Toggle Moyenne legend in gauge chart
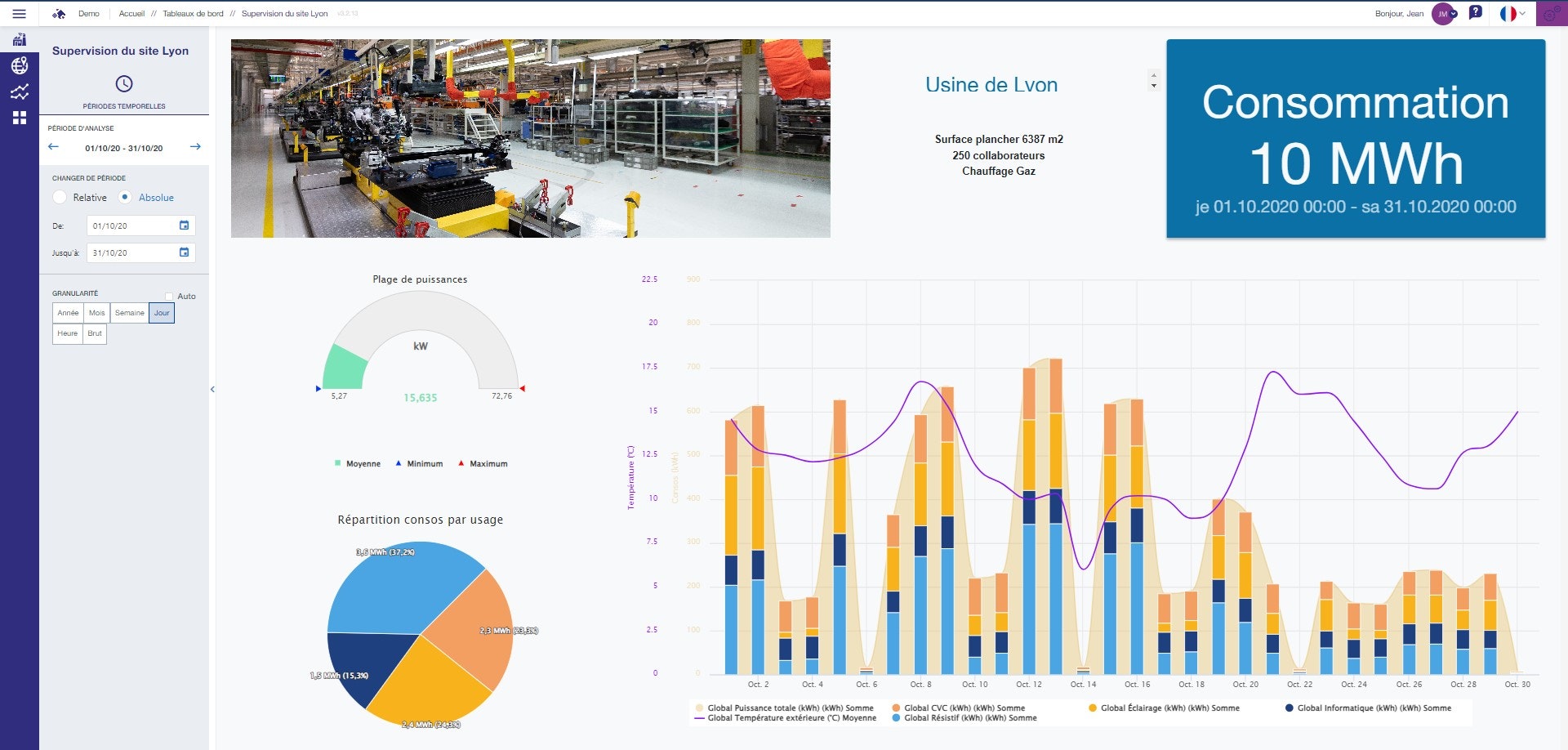This screenshot has height=750, width=1568. click(358, 464)
